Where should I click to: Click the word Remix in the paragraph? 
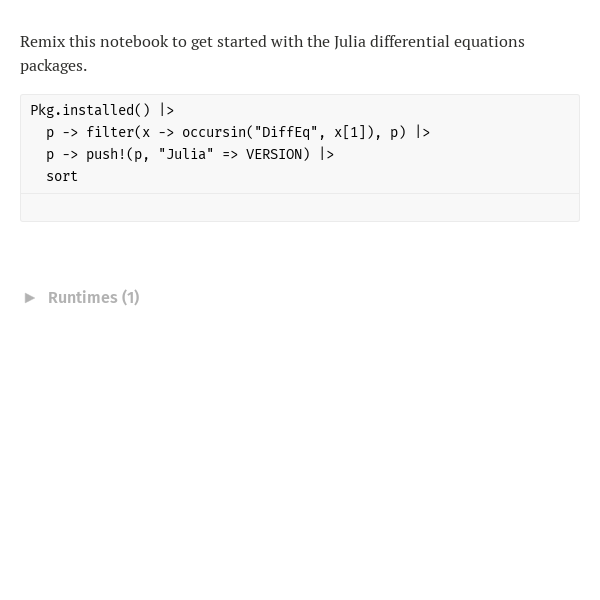pos(43,42)
